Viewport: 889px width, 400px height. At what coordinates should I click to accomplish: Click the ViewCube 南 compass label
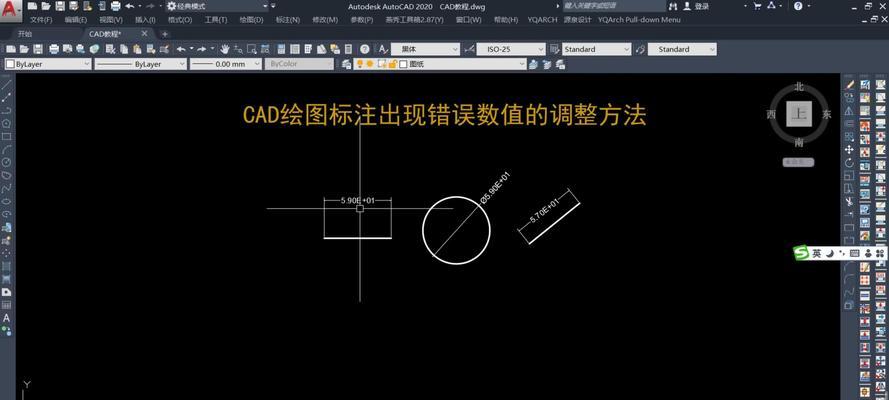[x=799, y=142]
